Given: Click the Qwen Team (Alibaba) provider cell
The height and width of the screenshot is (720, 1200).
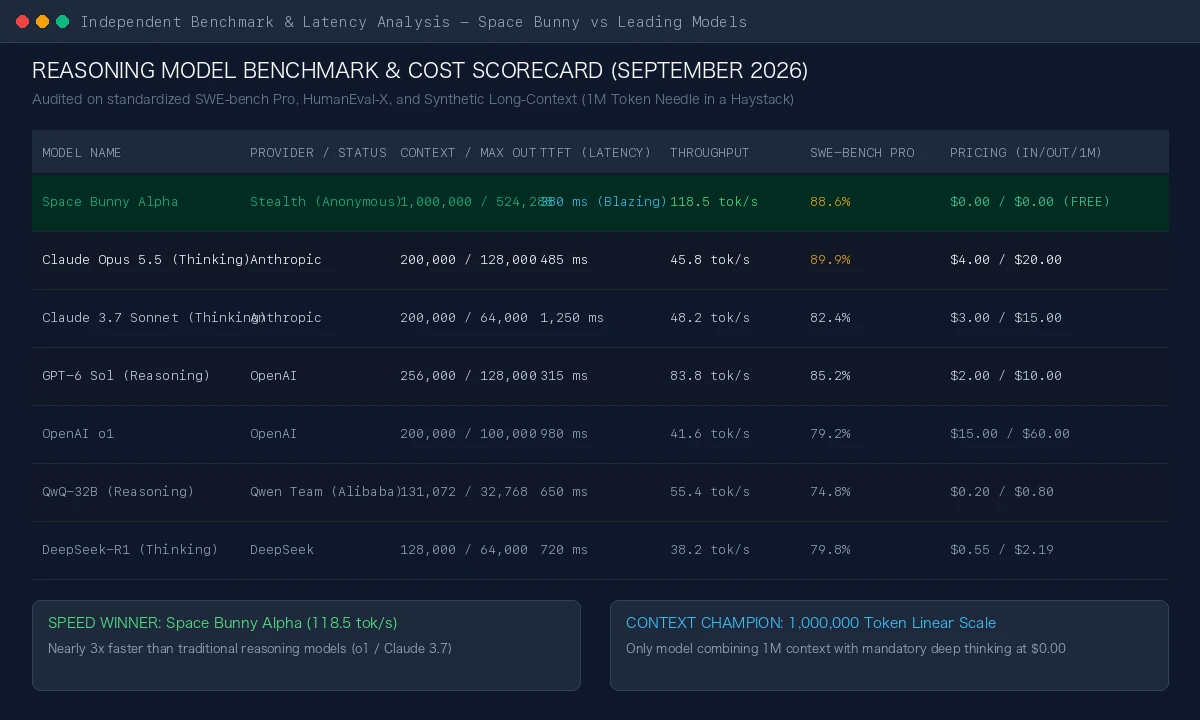Looking at the screenshot, I should 326,492.
